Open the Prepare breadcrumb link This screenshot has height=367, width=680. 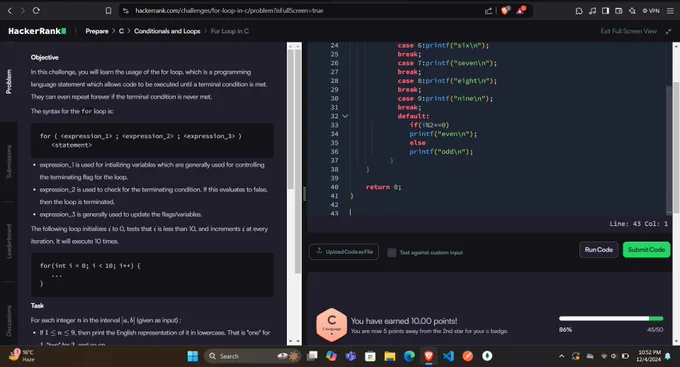point(97,31)
